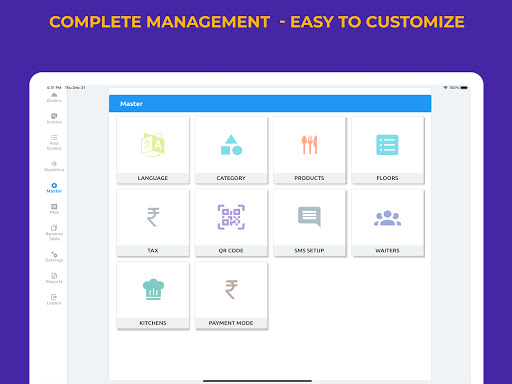
Task: View Statistics from the sidebar
Action: click(54, 166)
